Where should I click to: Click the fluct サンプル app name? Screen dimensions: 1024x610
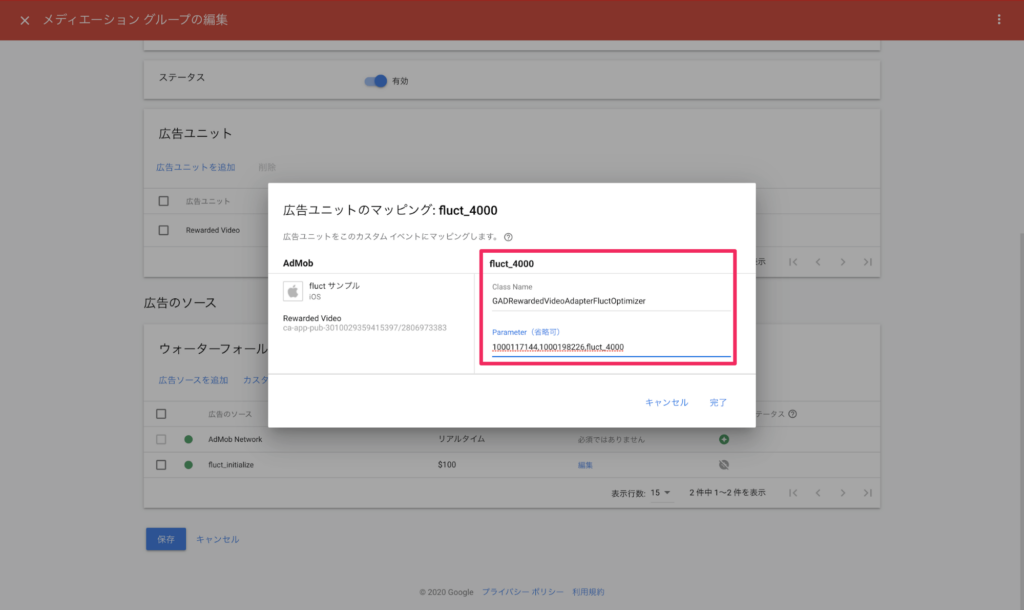[334, 286]
